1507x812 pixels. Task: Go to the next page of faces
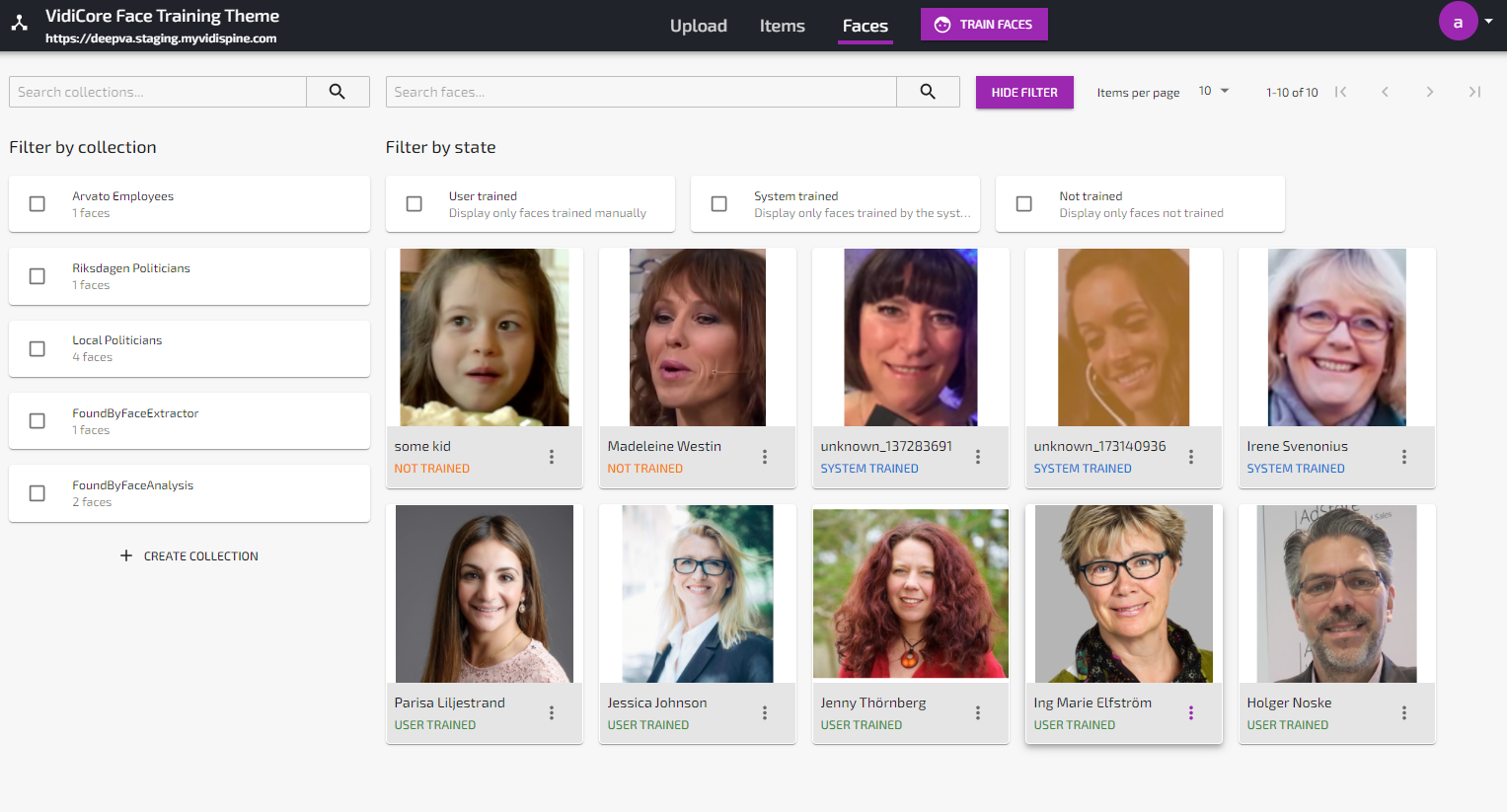click(x=1429, y=91)
